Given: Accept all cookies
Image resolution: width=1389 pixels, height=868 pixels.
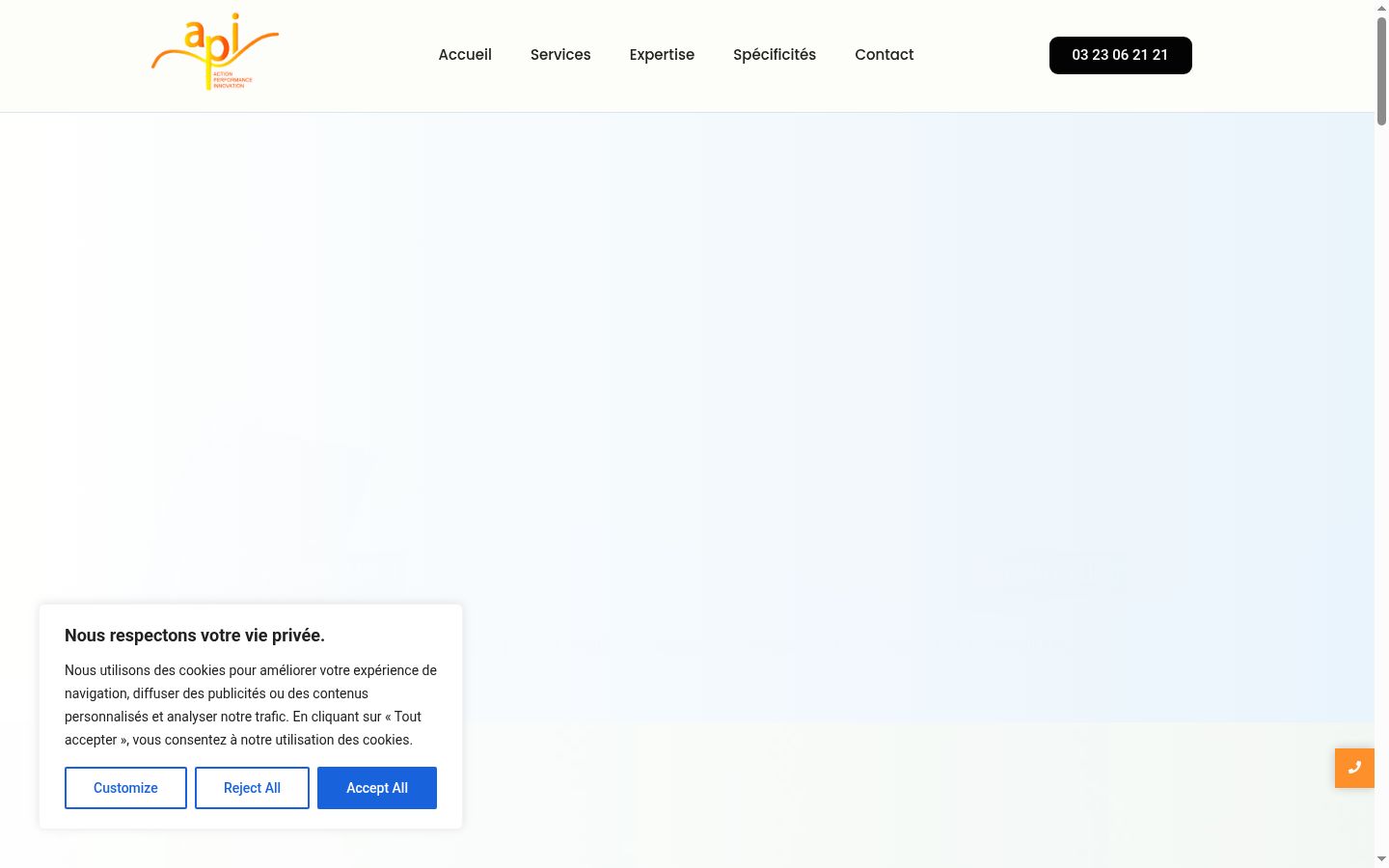Looking at the screenshot, I should click(x=377, y=788).
